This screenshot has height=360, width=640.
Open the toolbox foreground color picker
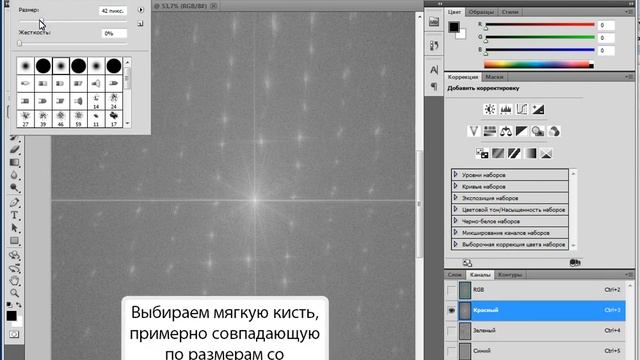pos(11,316)
